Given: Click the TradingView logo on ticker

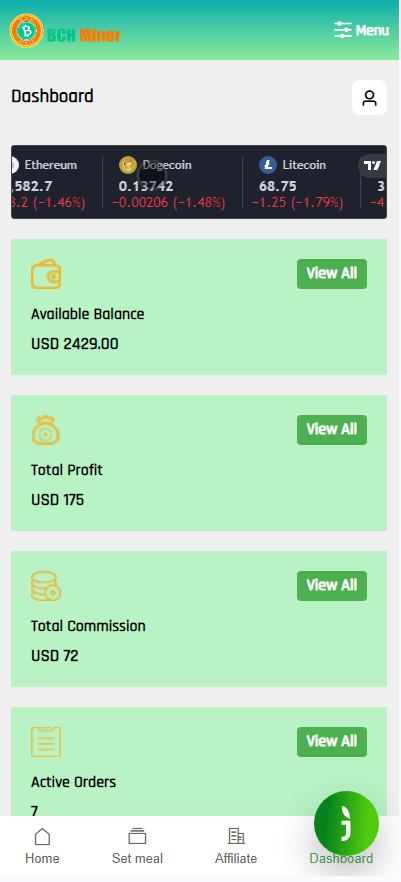Looking at the screenshot, I should [372, 166].
